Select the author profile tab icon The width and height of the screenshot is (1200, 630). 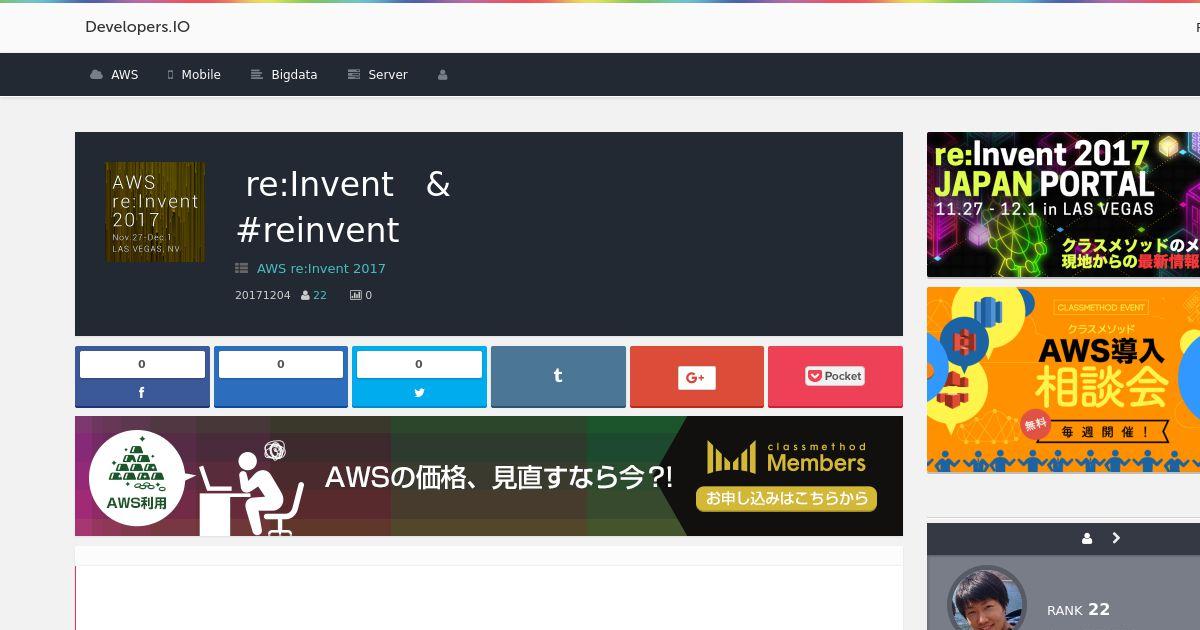1087,538
